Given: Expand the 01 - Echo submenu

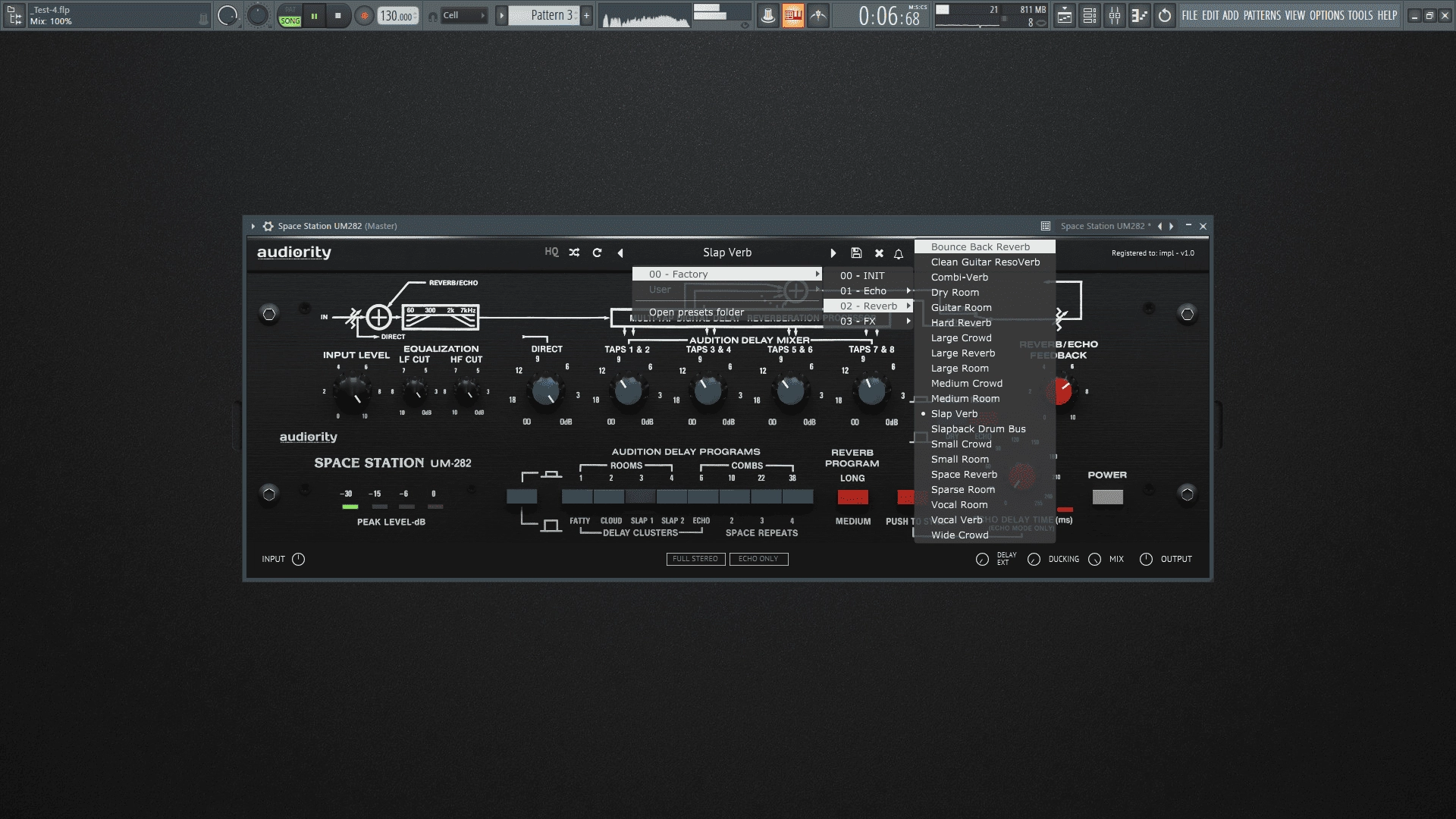Looking at the screenshot, I should coord(868,290).
